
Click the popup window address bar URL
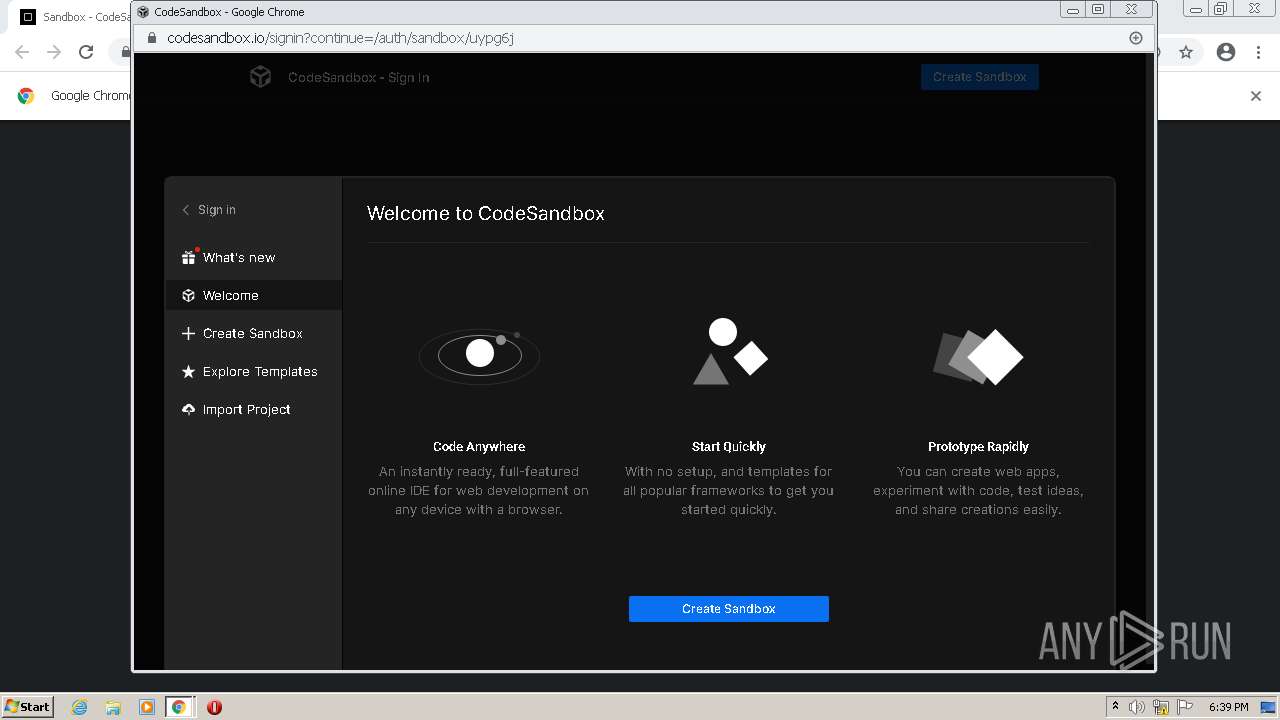tap(341, 38)
